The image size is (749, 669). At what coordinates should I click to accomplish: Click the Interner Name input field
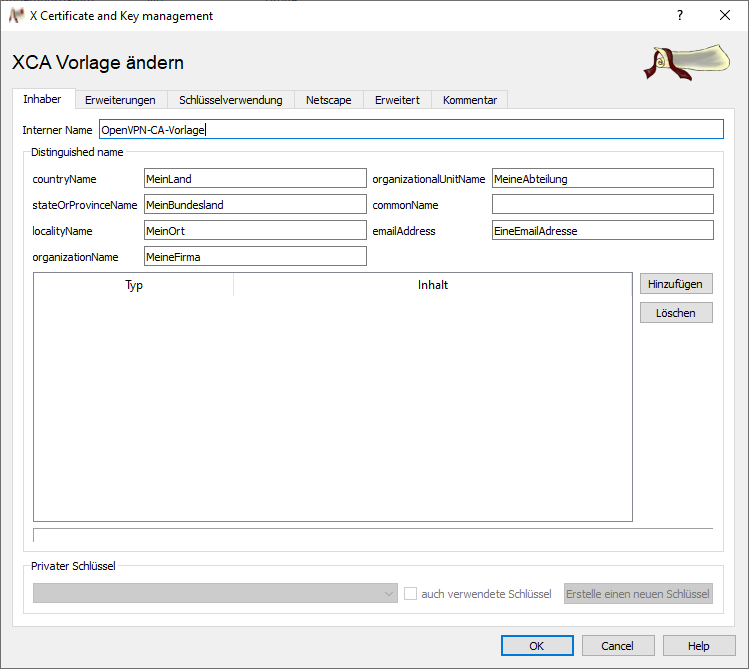(410, 129)
